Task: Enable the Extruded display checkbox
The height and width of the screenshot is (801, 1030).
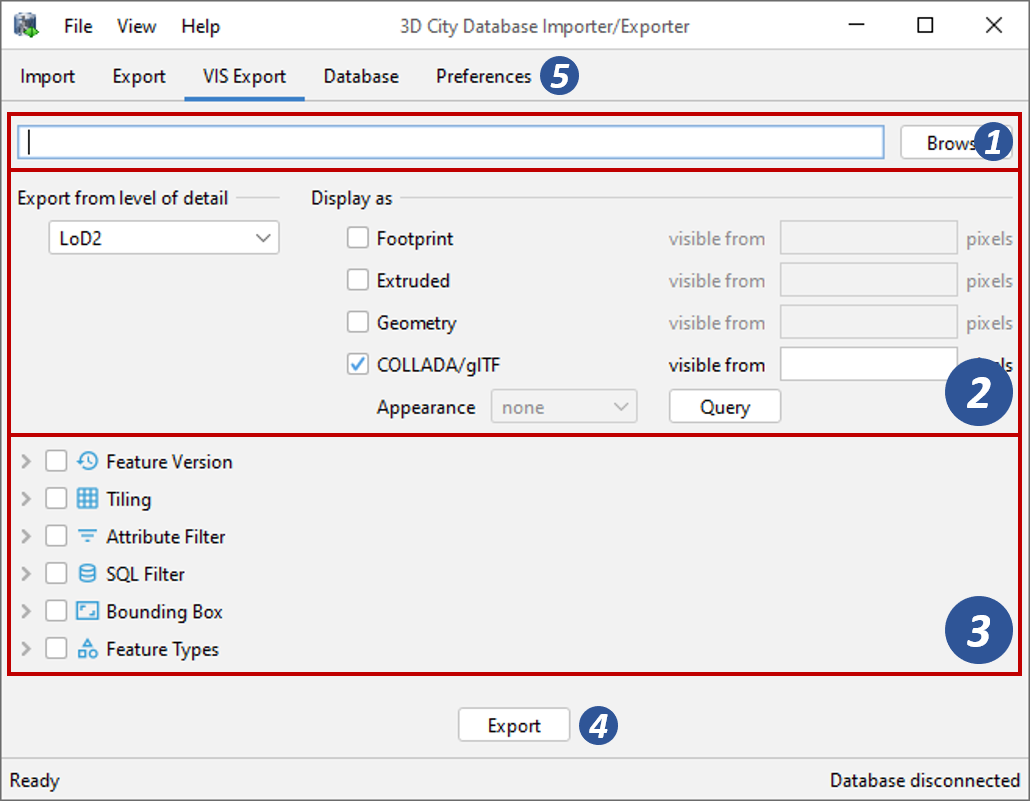Action: (x=357, y=279)
